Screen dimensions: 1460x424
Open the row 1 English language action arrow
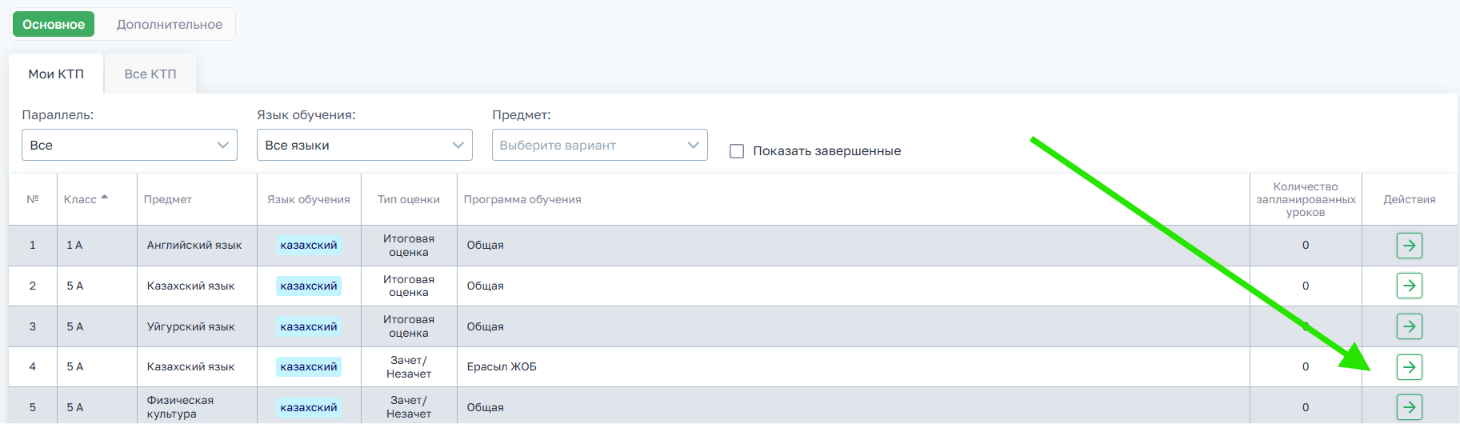point(1409,246)
